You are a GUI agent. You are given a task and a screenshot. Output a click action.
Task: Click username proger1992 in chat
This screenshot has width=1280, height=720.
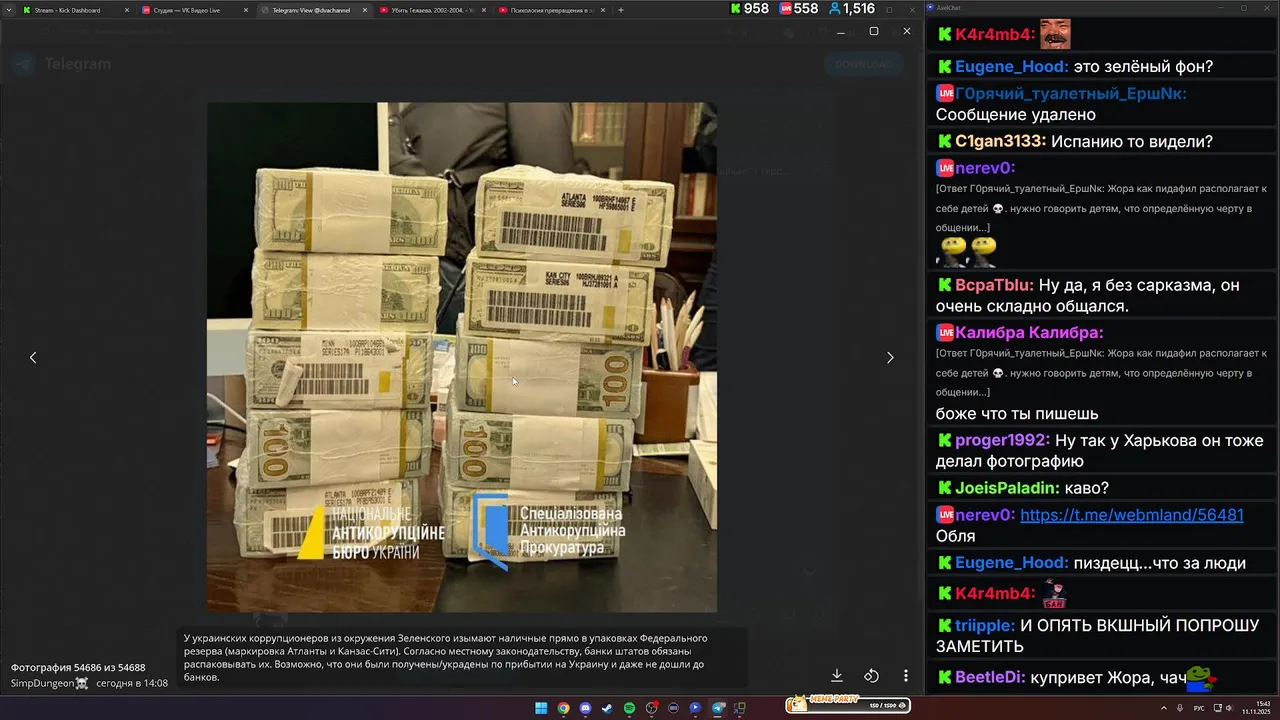(x=1002, y=440)
